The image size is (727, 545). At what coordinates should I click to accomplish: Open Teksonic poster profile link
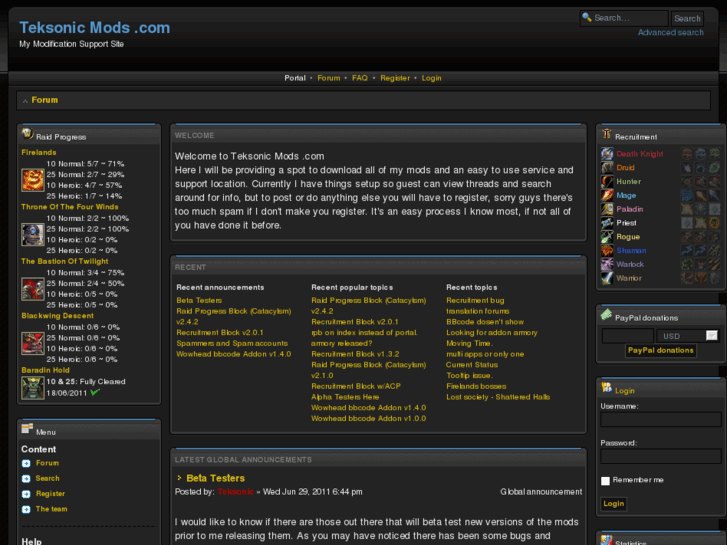(x=236, y=492)
